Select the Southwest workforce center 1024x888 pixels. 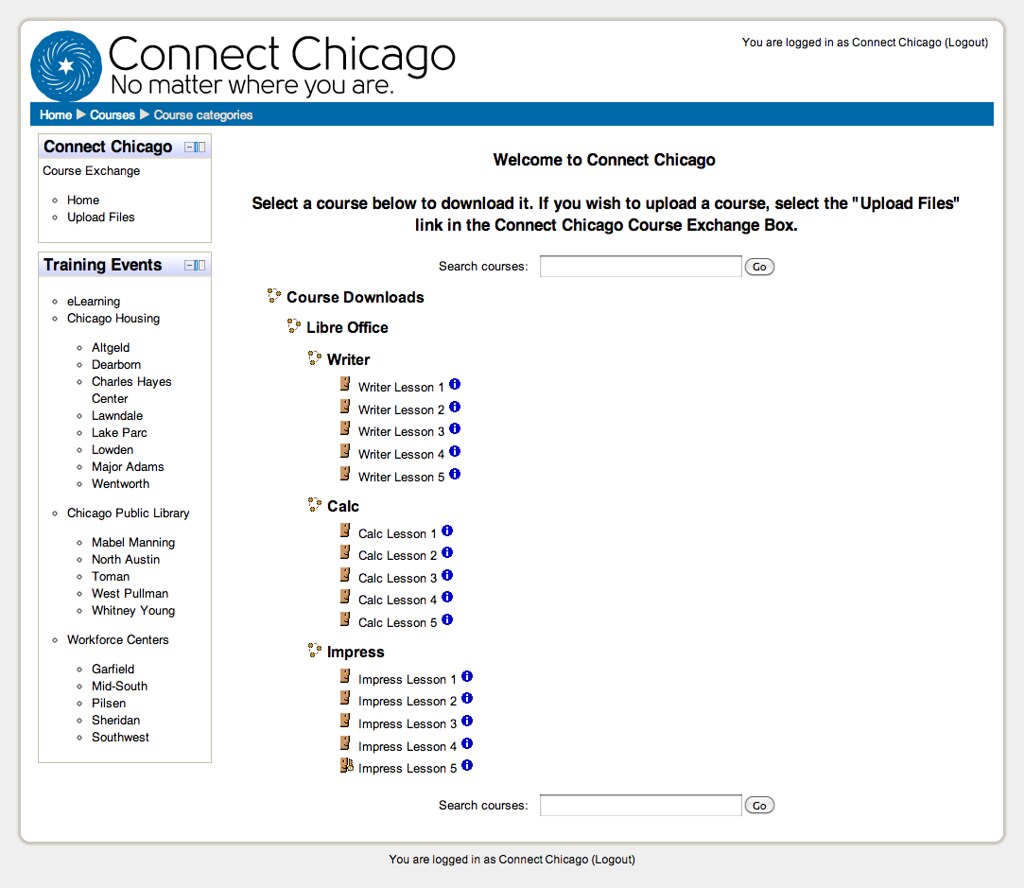click(120, 737)
